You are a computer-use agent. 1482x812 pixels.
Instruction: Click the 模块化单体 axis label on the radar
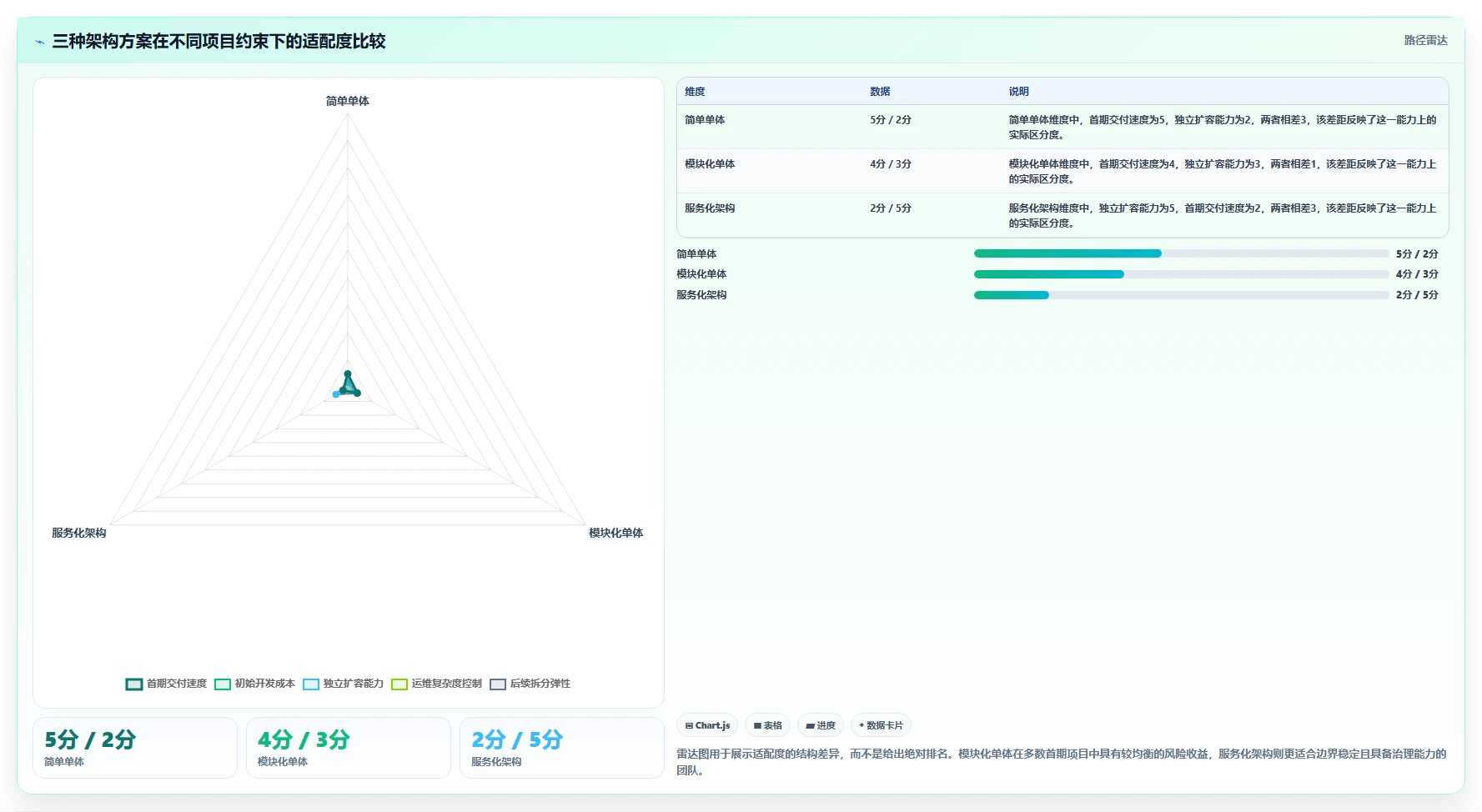coord(616,533)
